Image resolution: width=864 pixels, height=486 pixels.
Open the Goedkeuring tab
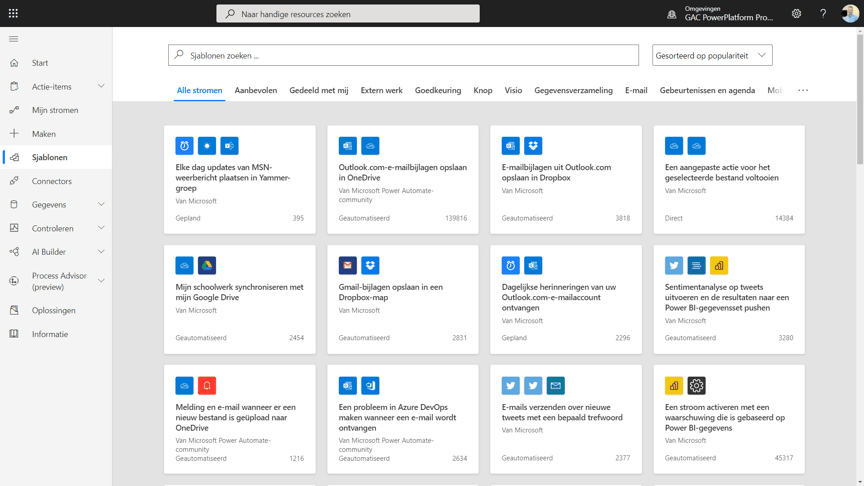click(x=438, y=90)
